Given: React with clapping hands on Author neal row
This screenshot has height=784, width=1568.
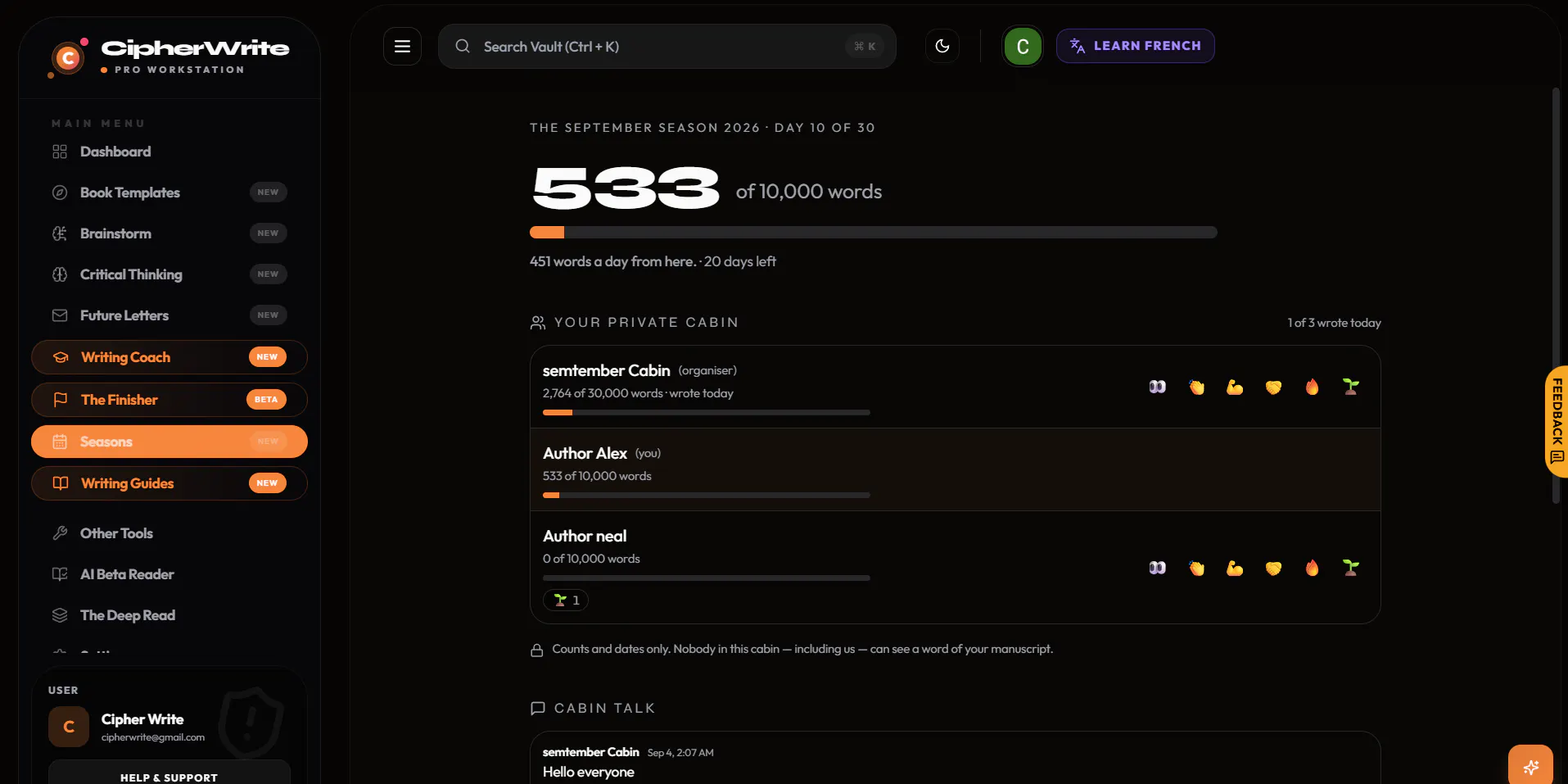Looking at the screenshot, I should point(1196,568).
